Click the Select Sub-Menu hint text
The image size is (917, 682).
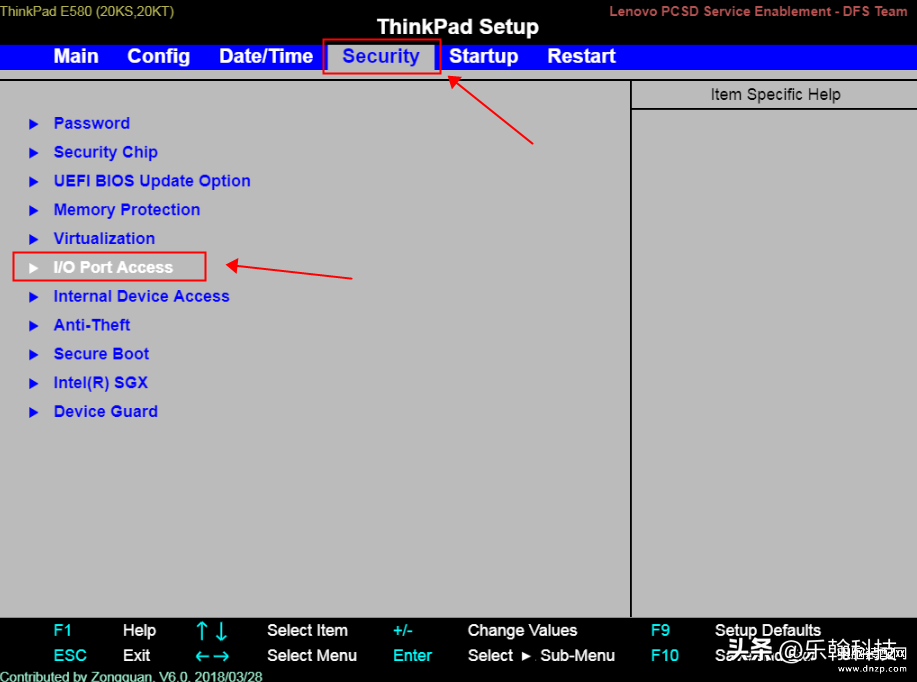tap(541, 655)
